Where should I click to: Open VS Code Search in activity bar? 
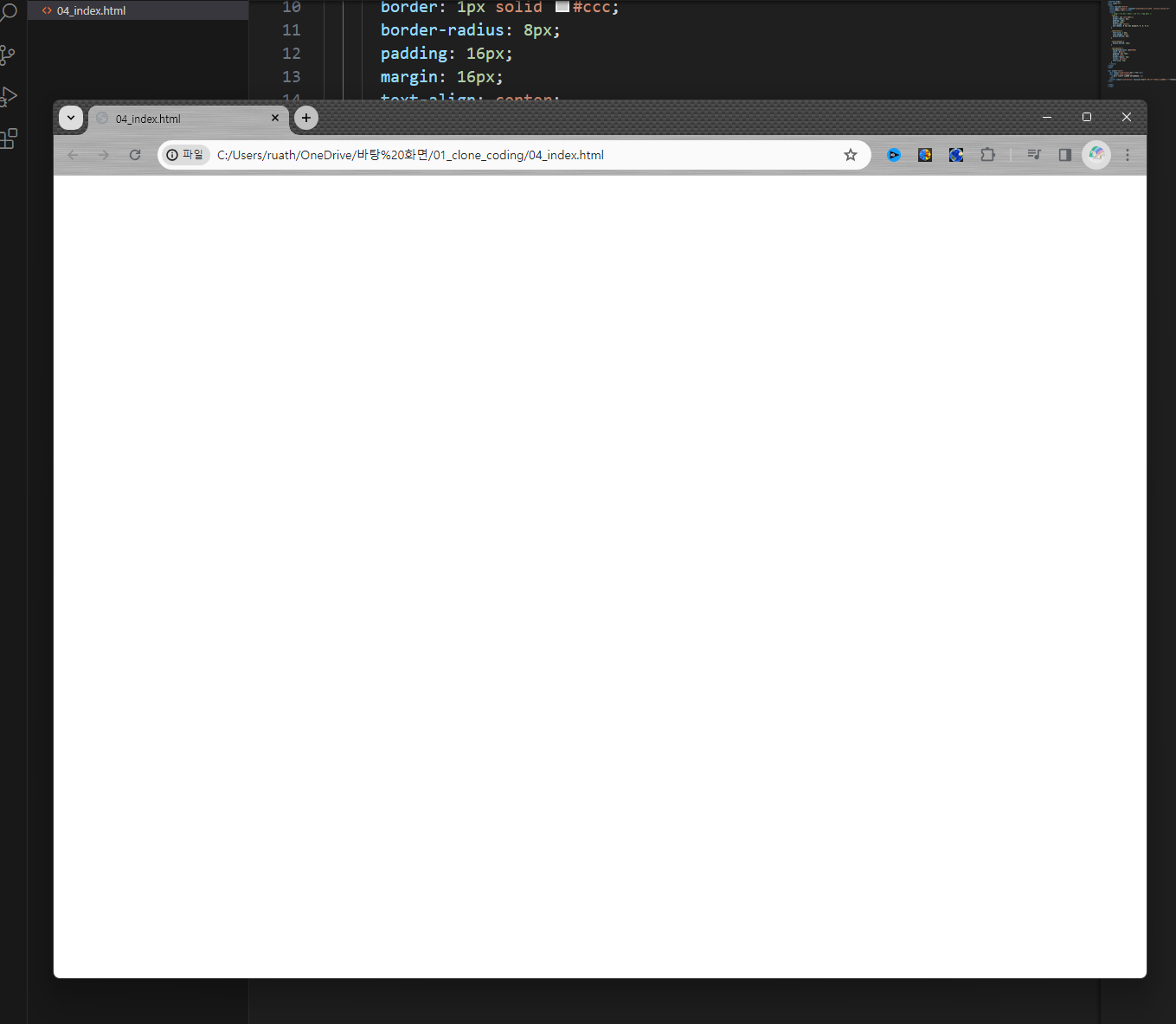tap(9, 13)
